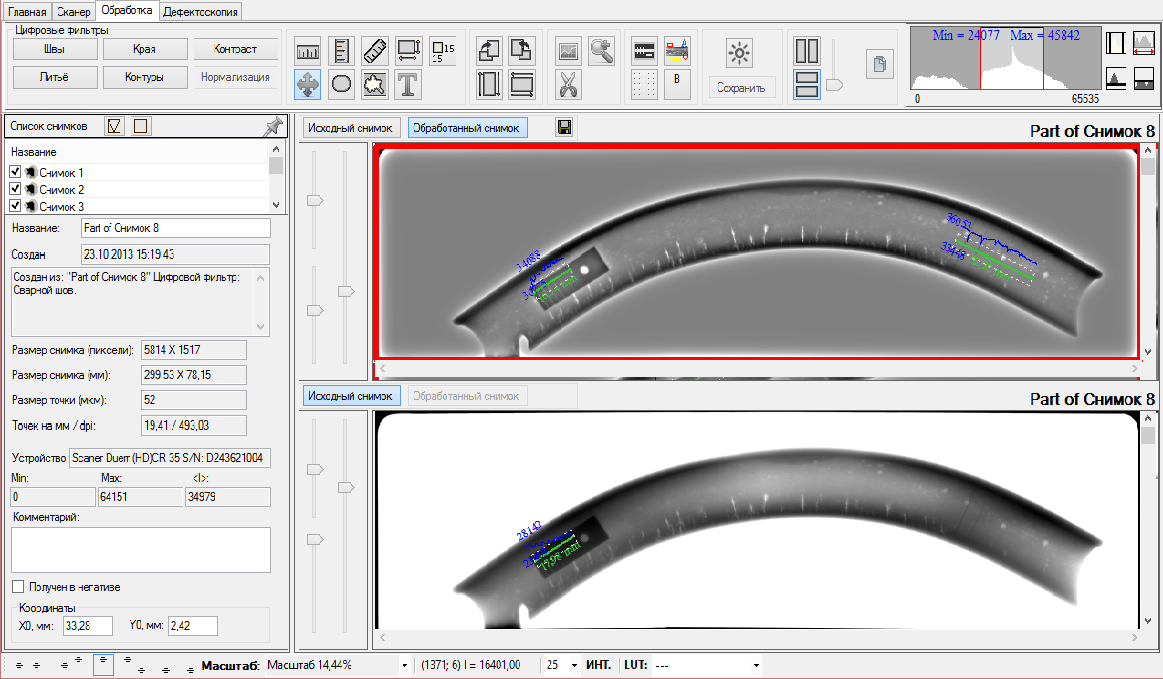This screenshot has height=679, width=1163.
Task: Select the ellipse region tool
Action: (x=341, y=86)
